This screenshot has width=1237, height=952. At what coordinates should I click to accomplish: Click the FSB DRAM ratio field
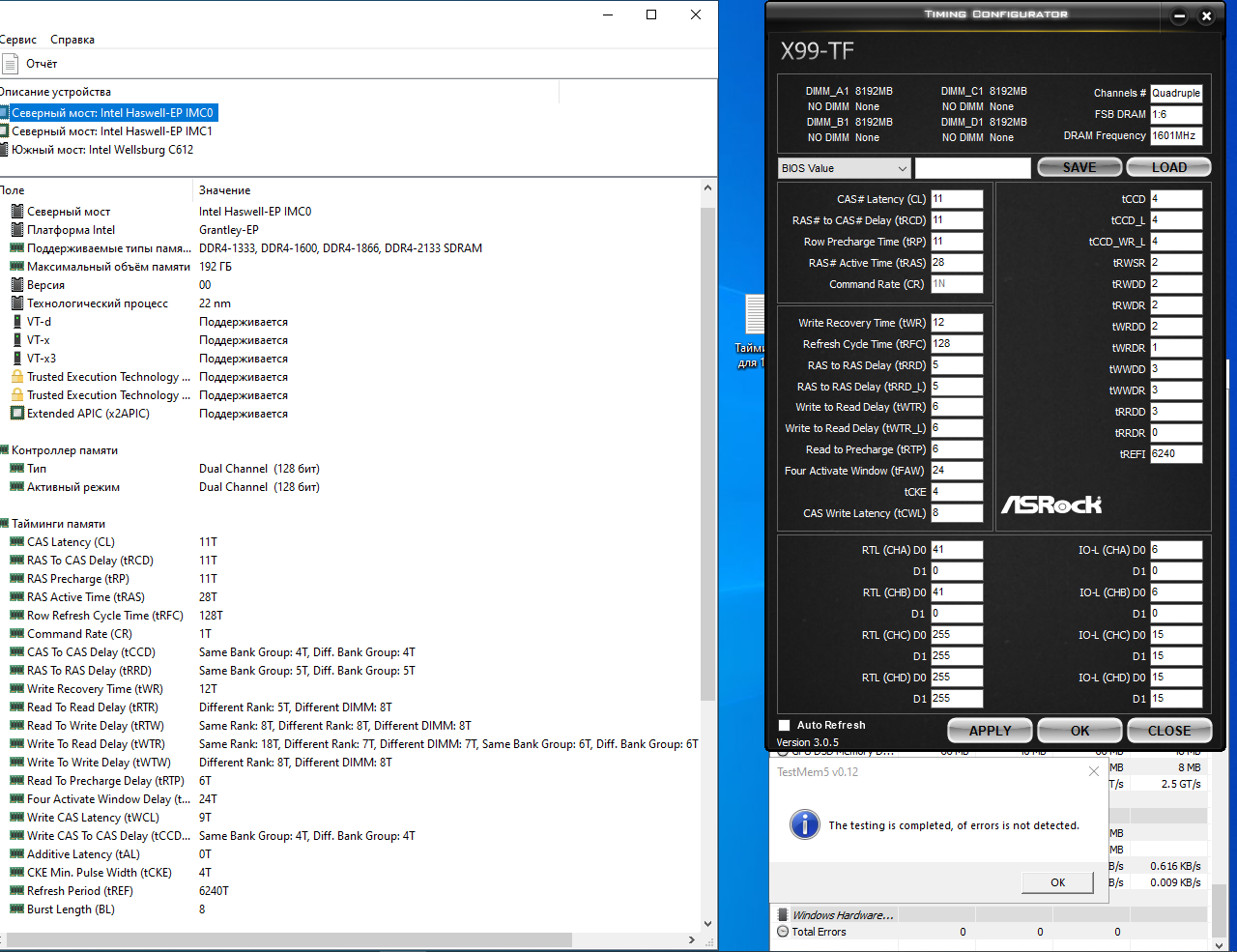tap(1176, 115)
